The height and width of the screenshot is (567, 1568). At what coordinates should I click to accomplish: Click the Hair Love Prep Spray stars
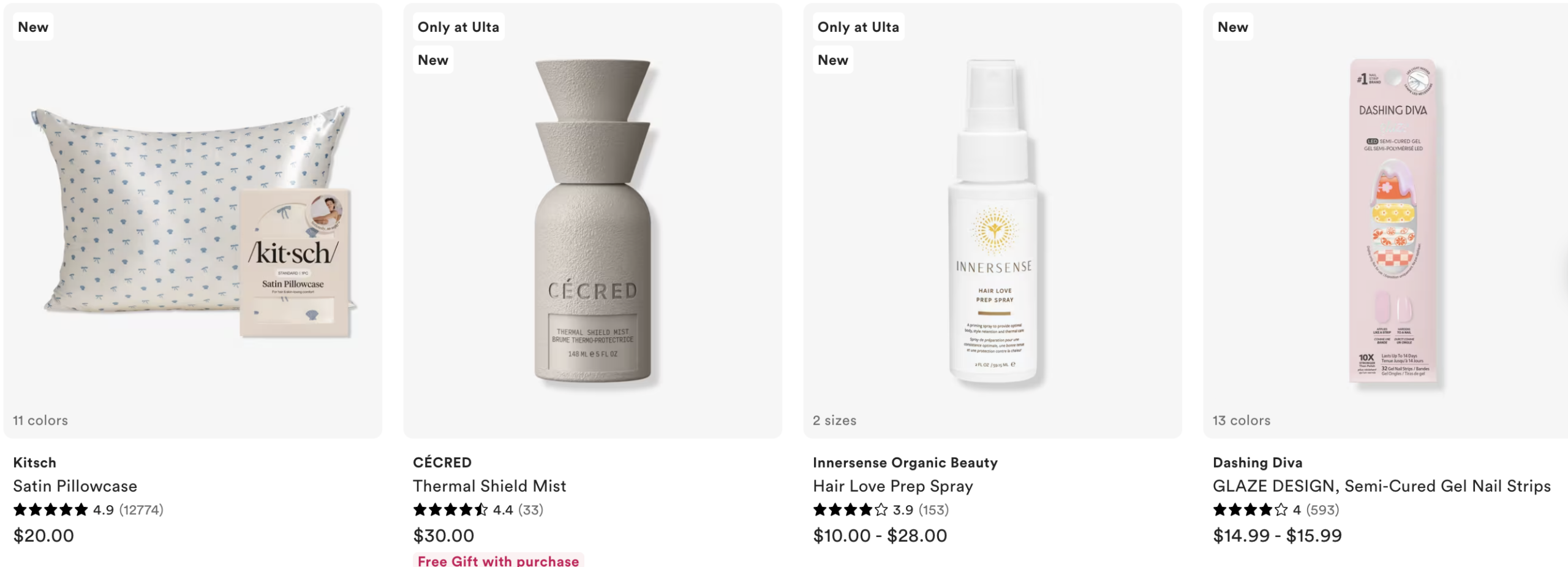[x=850, y=510]
